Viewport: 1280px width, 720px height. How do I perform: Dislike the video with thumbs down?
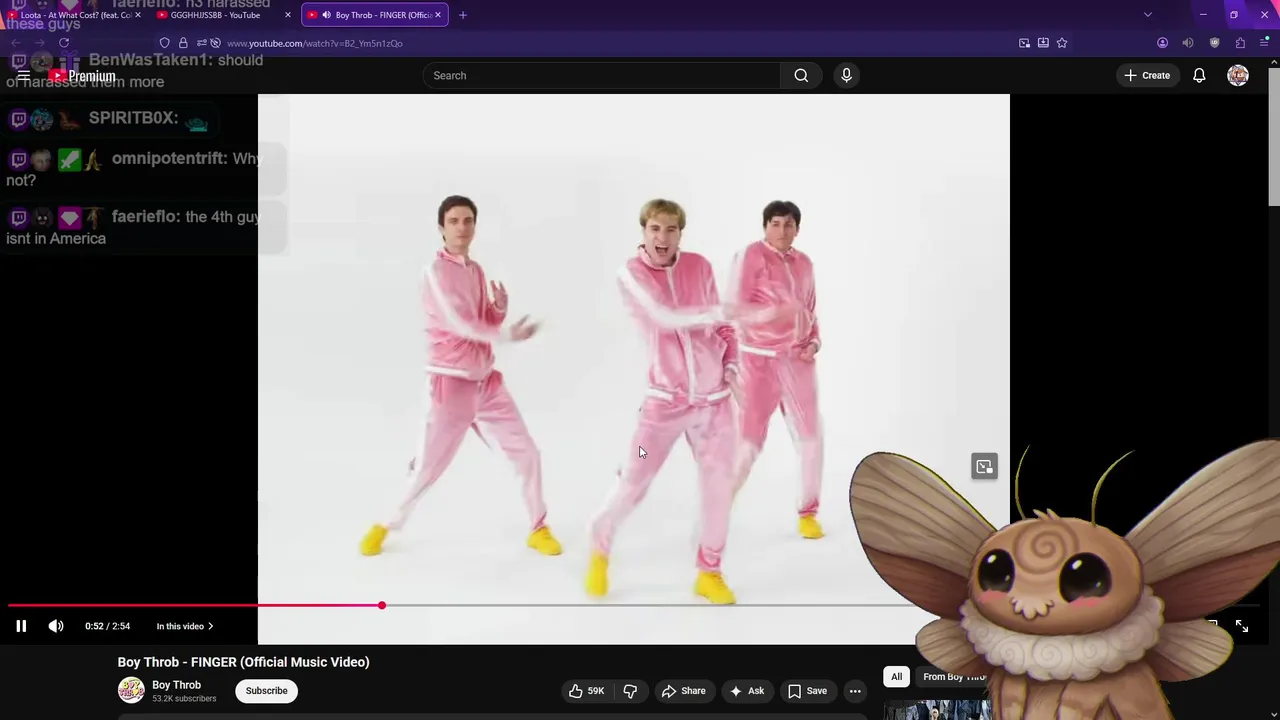[630, 691]
